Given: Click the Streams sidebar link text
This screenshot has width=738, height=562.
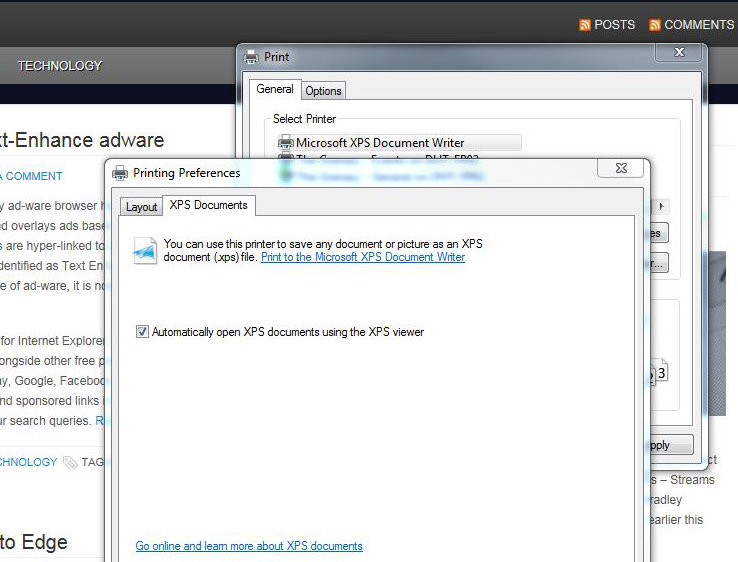Looking at the screenshot, I should [x=692, y=480].
